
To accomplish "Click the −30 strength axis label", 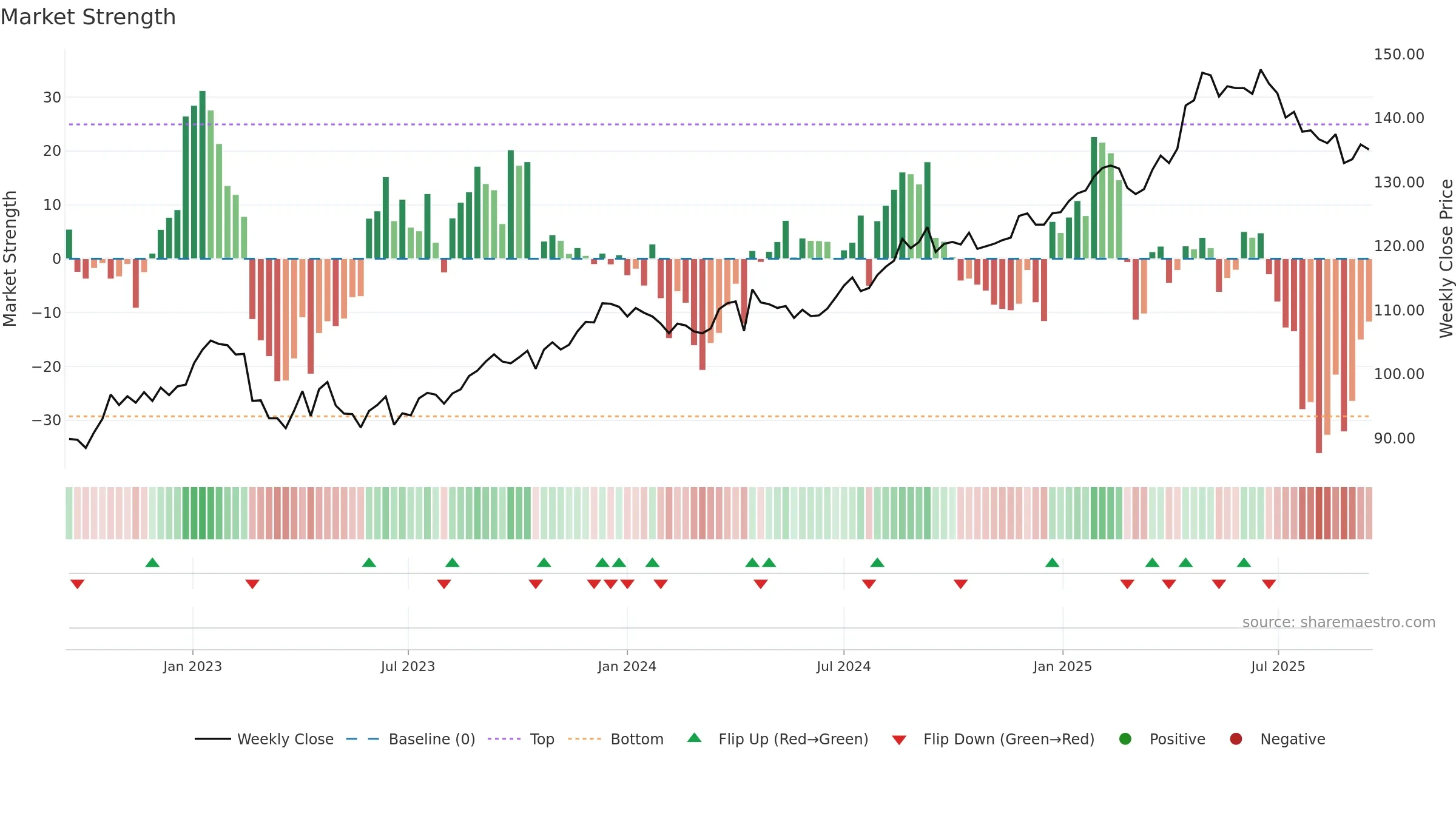I will point(46,420).
